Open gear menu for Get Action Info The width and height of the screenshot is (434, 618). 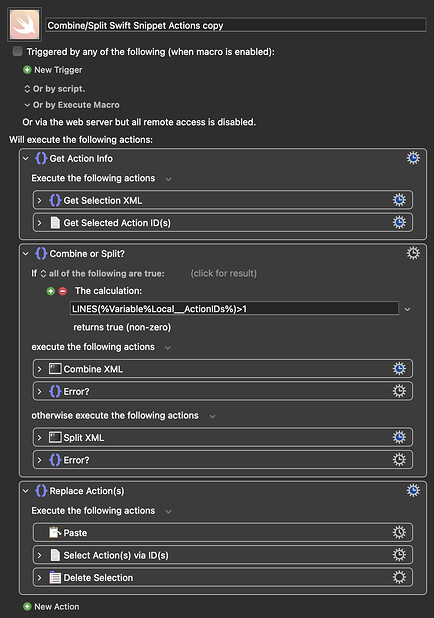tap(413, 158)
